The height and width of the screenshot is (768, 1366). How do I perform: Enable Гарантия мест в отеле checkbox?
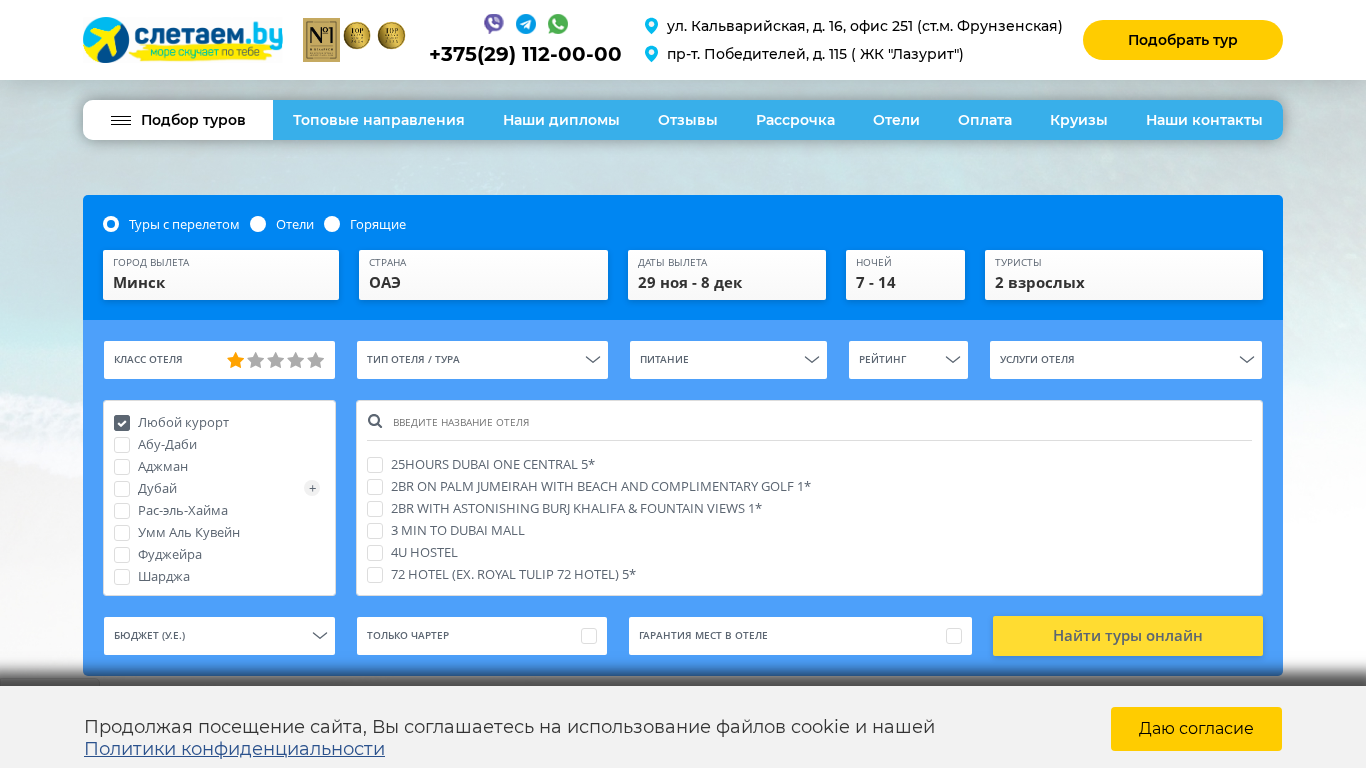point(954,636)
